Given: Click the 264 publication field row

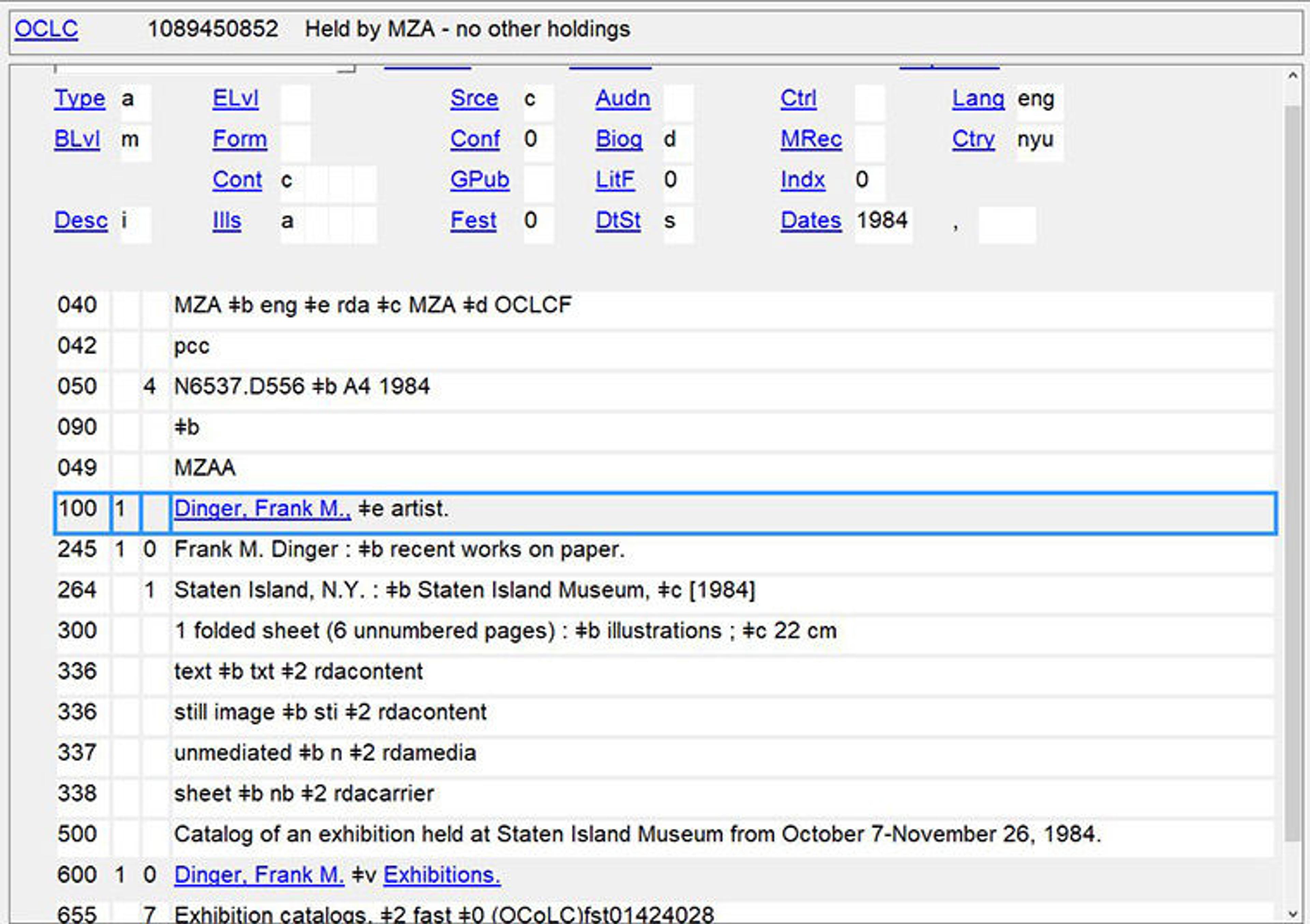Looking at the screenshot, I should tap(464, 590).
